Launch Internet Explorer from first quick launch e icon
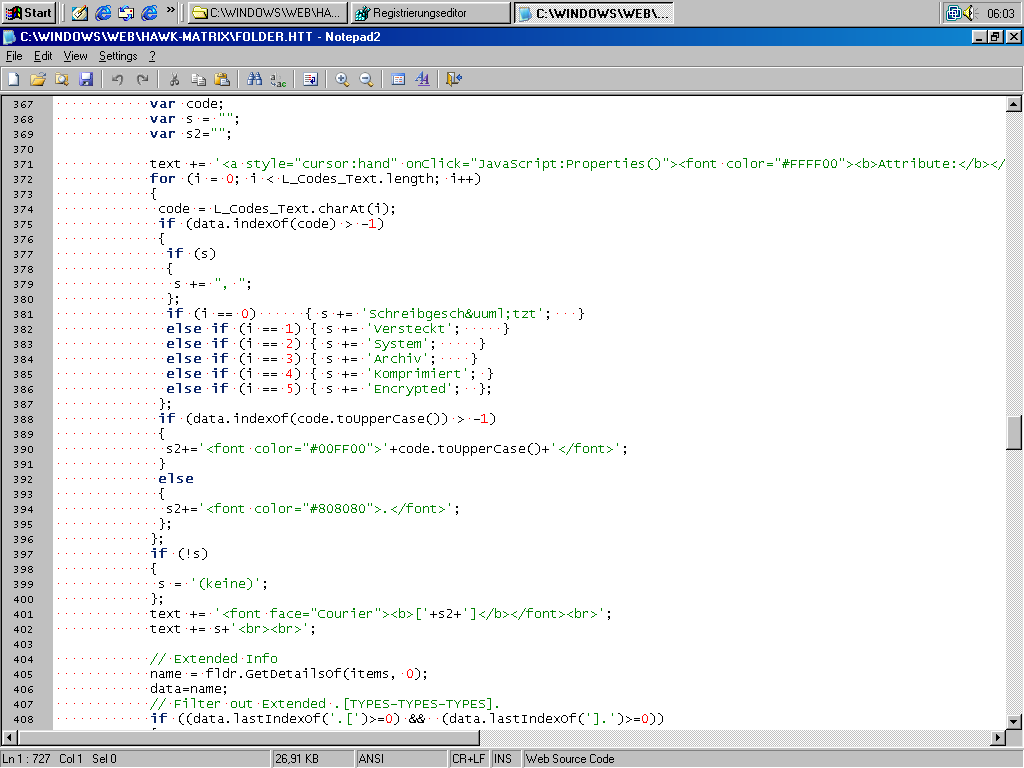 pos(103,12)
